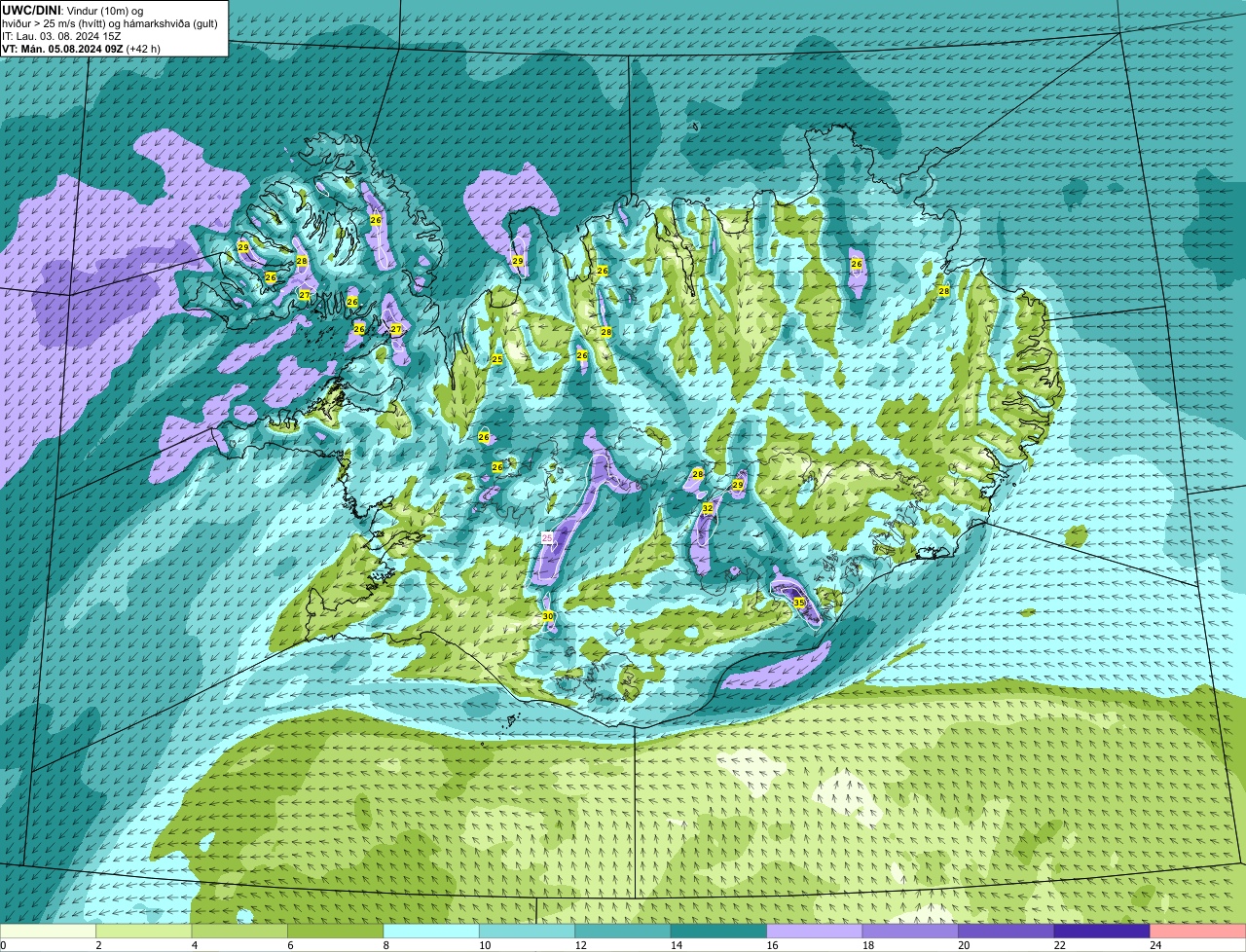Viewport: 1246px width, 952px height.
Task: Choose the 14–16 m/s dark teal legend swatch
Action: (x=720, y=931)
